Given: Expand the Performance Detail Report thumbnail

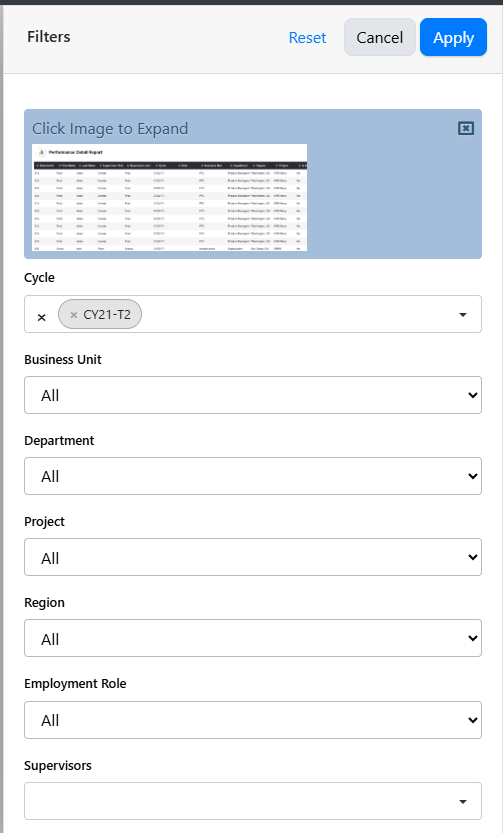Looking at the screenshot, I should click(x=169, y=197).
